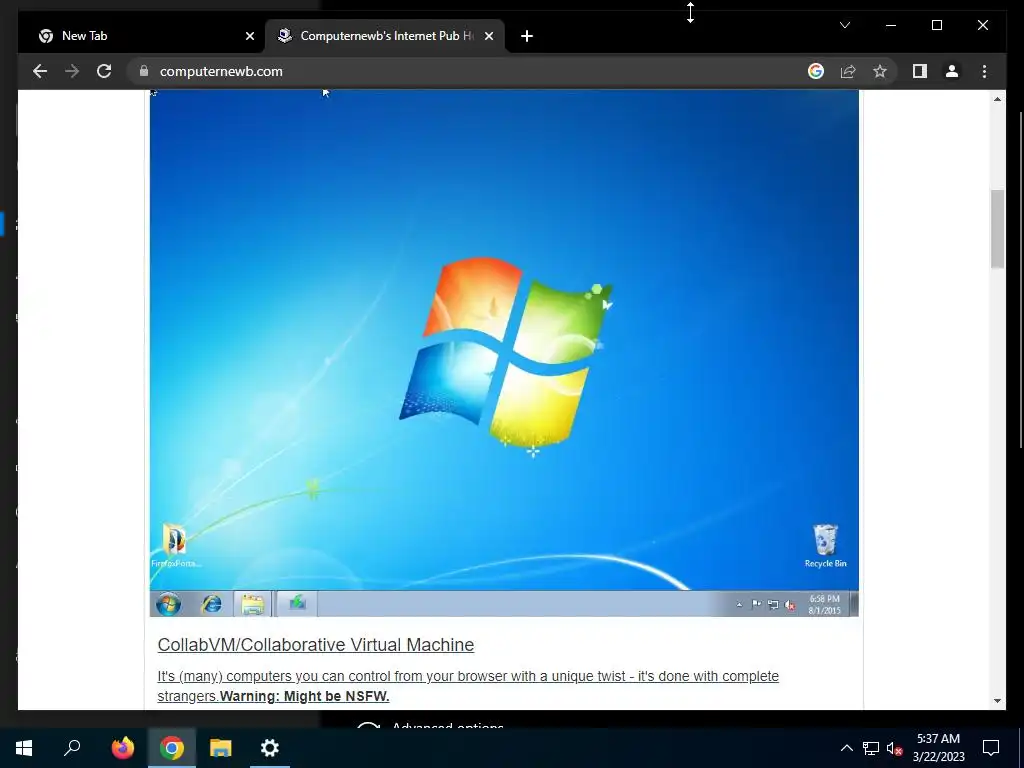Close the Computernewb's Internet Pub tab

click(488, 36)
